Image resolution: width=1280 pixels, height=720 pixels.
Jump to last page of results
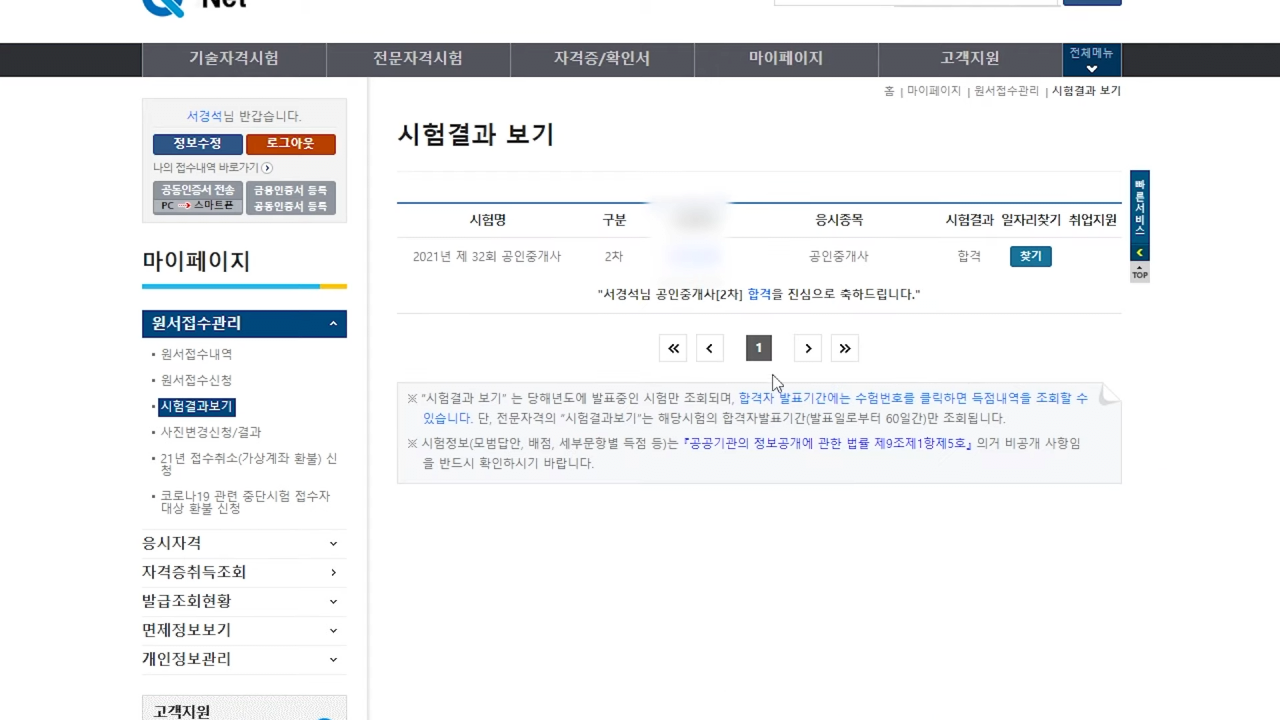(845, 348)
